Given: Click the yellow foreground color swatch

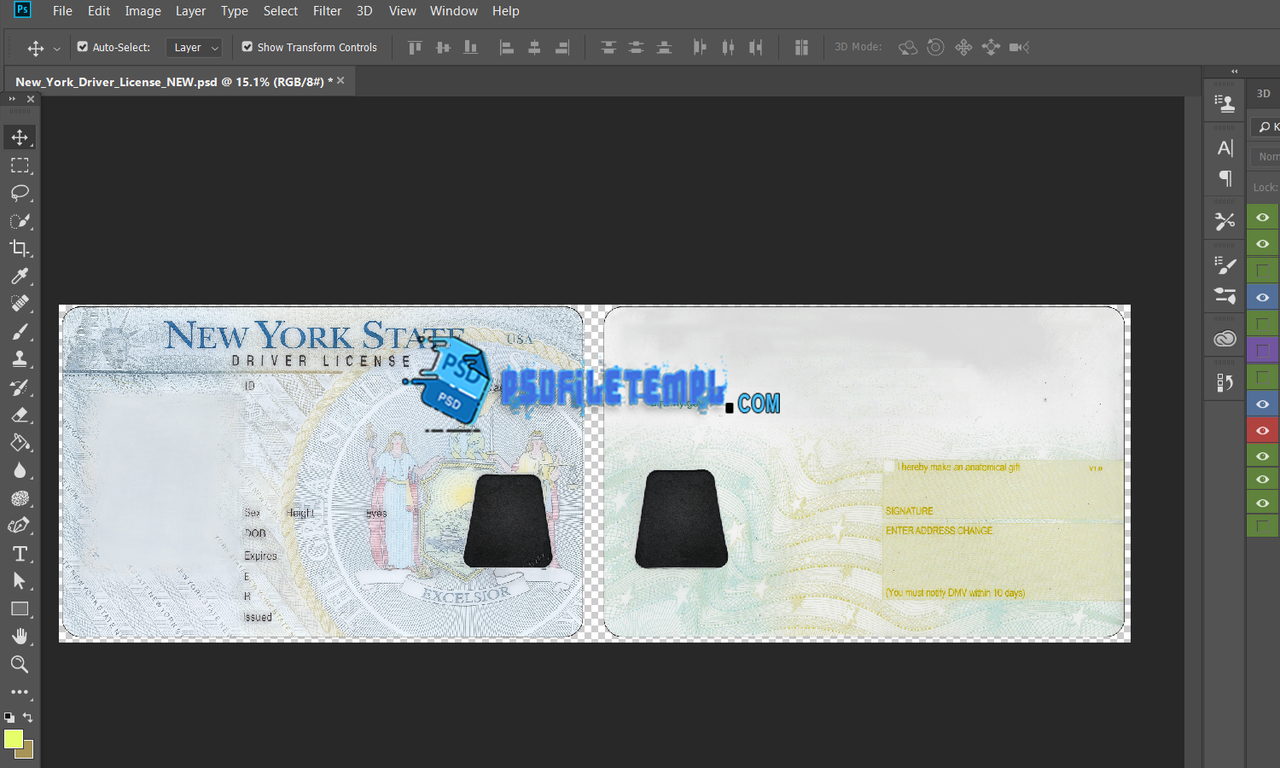Looking at the screenshot, I should pos(13,739).
